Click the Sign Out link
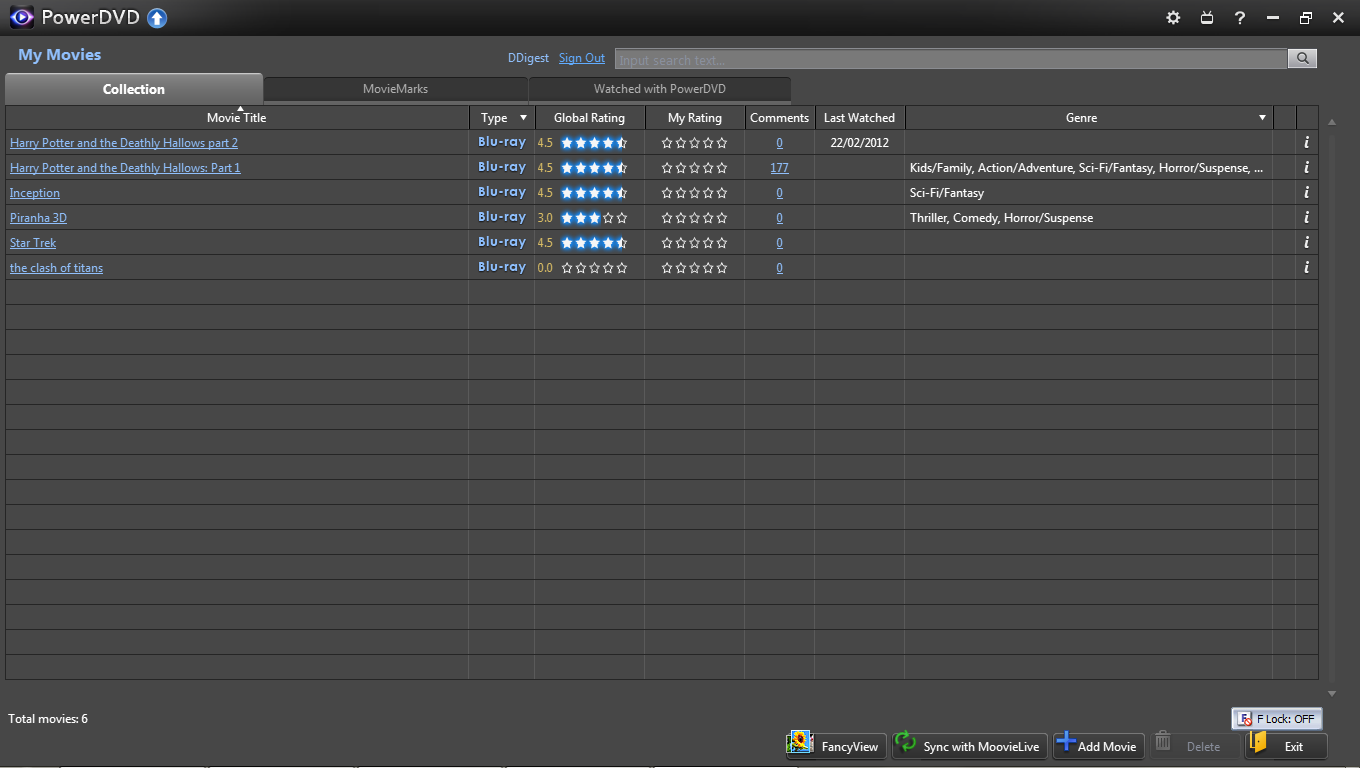This screenshot has width=1360, height=768. pyautogui.click(x=581, y=59)
